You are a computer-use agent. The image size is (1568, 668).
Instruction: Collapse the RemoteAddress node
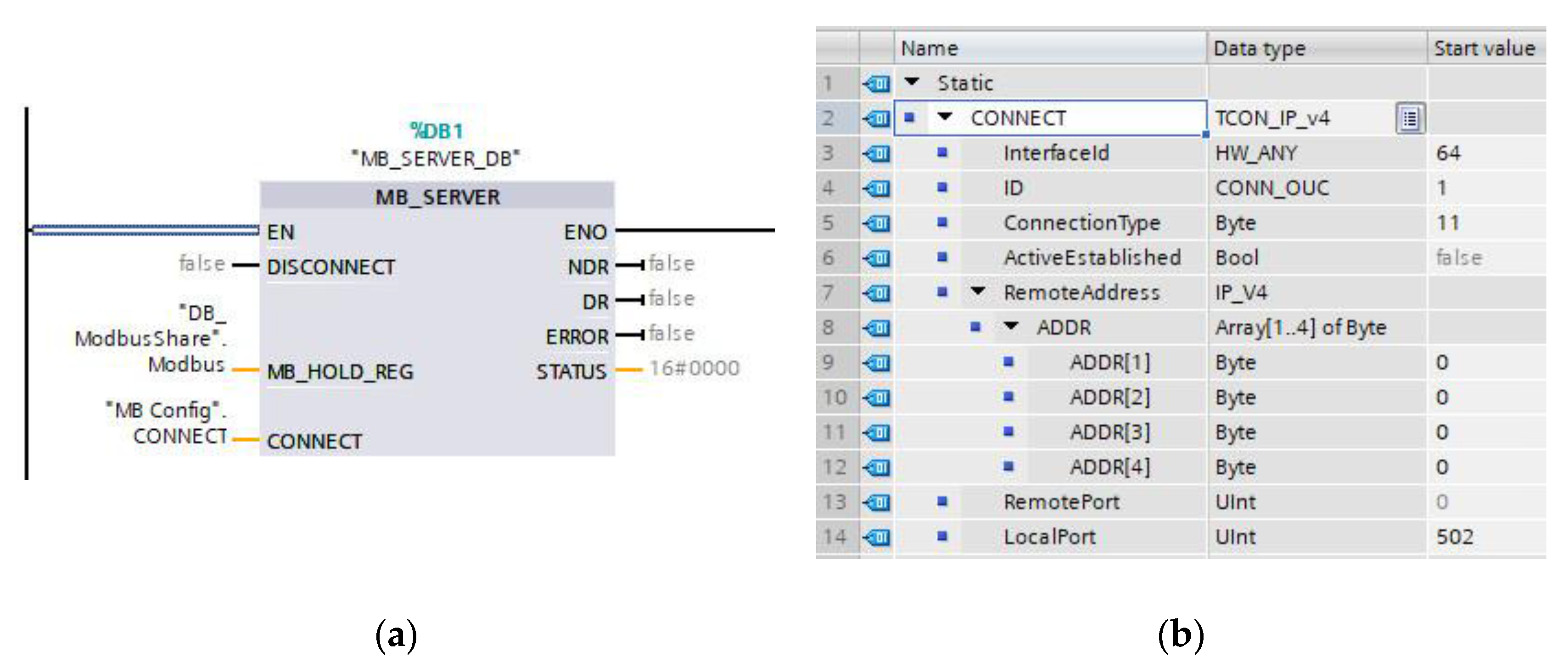pyautogui.click(x=978, y=291)
